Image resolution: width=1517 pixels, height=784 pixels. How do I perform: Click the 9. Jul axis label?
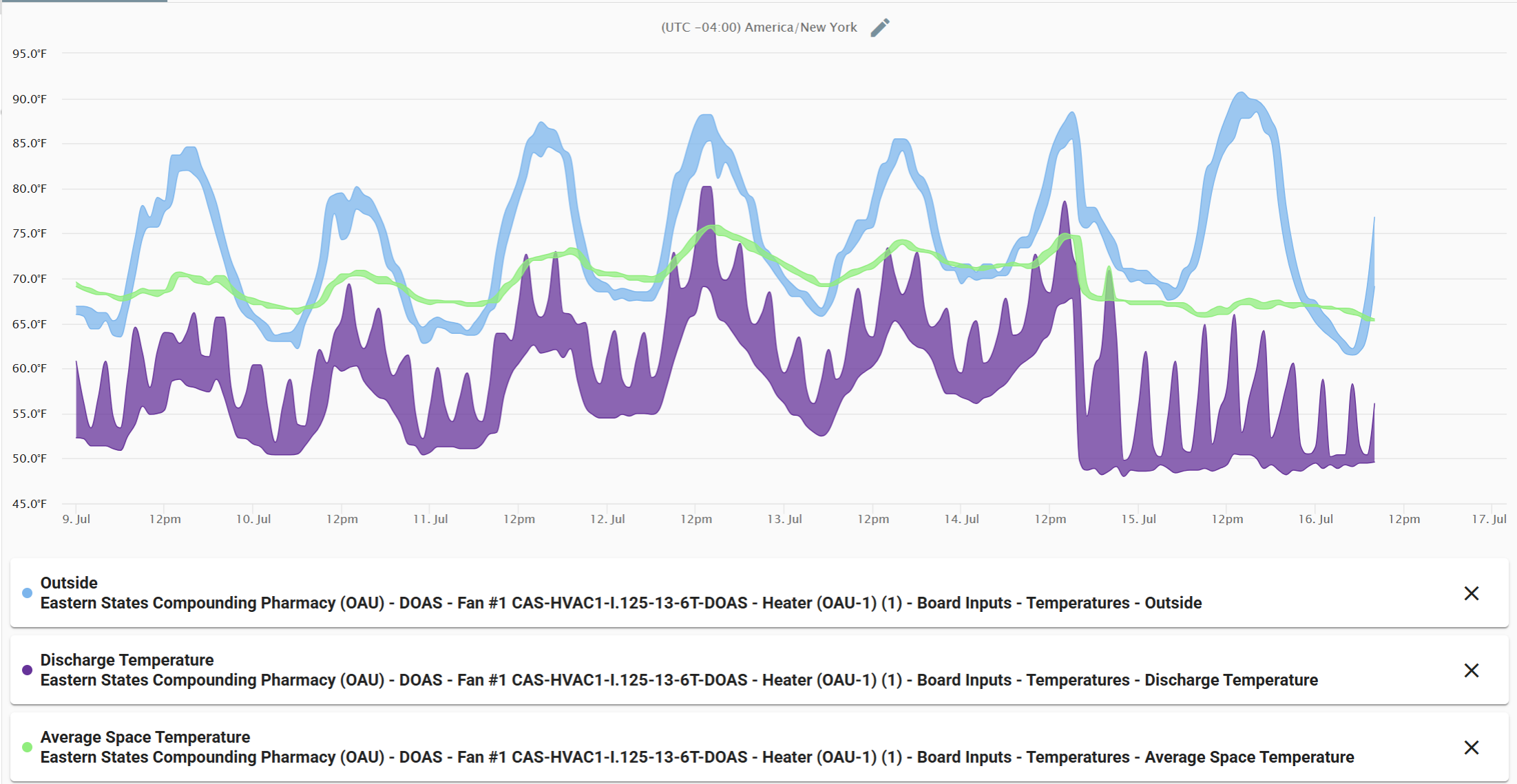[76, 519]
